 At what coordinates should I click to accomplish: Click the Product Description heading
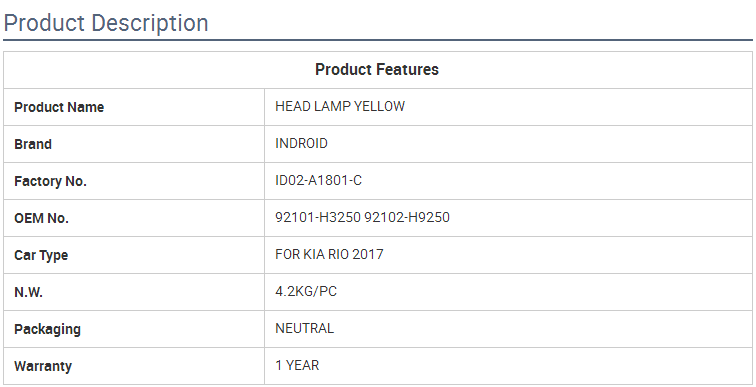[106, 23]
